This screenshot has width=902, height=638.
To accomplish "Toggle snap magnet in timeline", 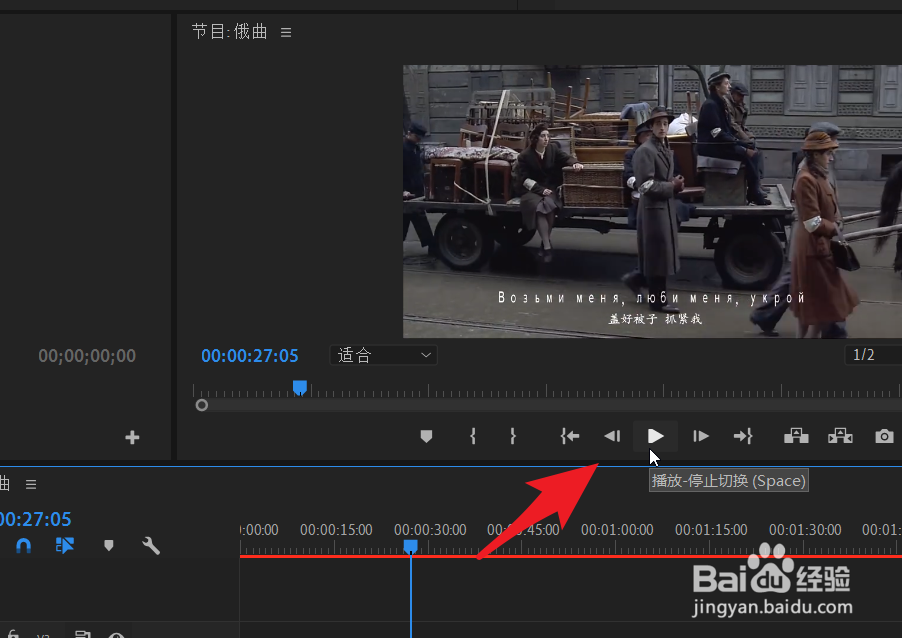I will (24, 545).
